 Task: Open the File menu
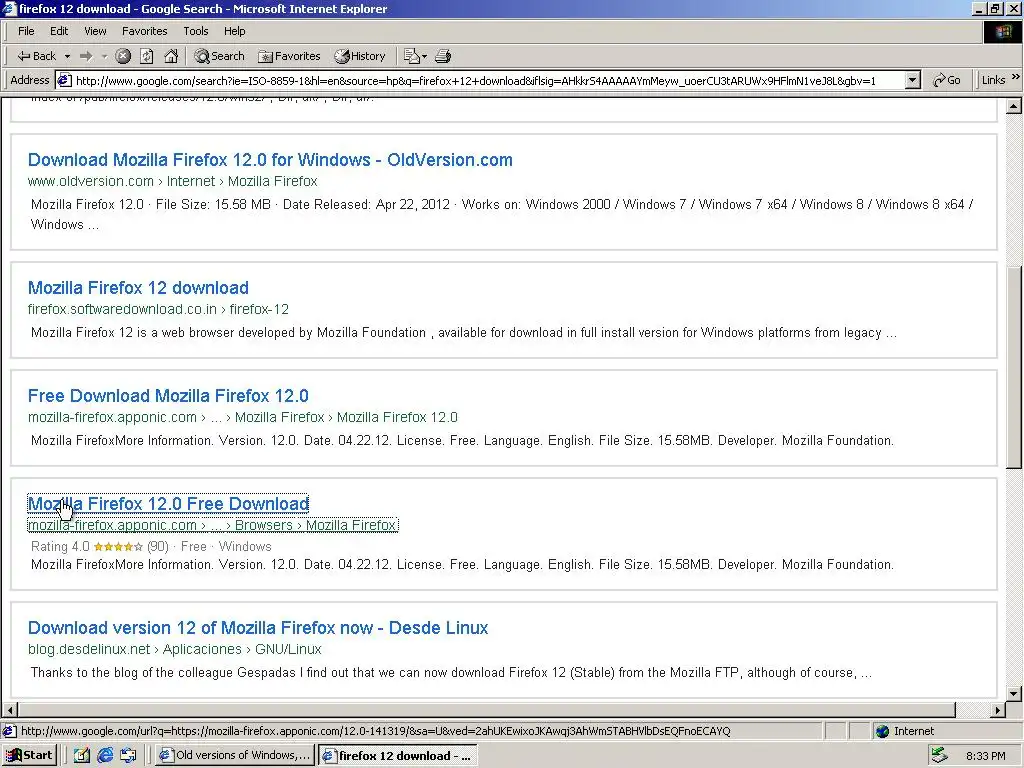pyautogui.click(x=26, y=31)
